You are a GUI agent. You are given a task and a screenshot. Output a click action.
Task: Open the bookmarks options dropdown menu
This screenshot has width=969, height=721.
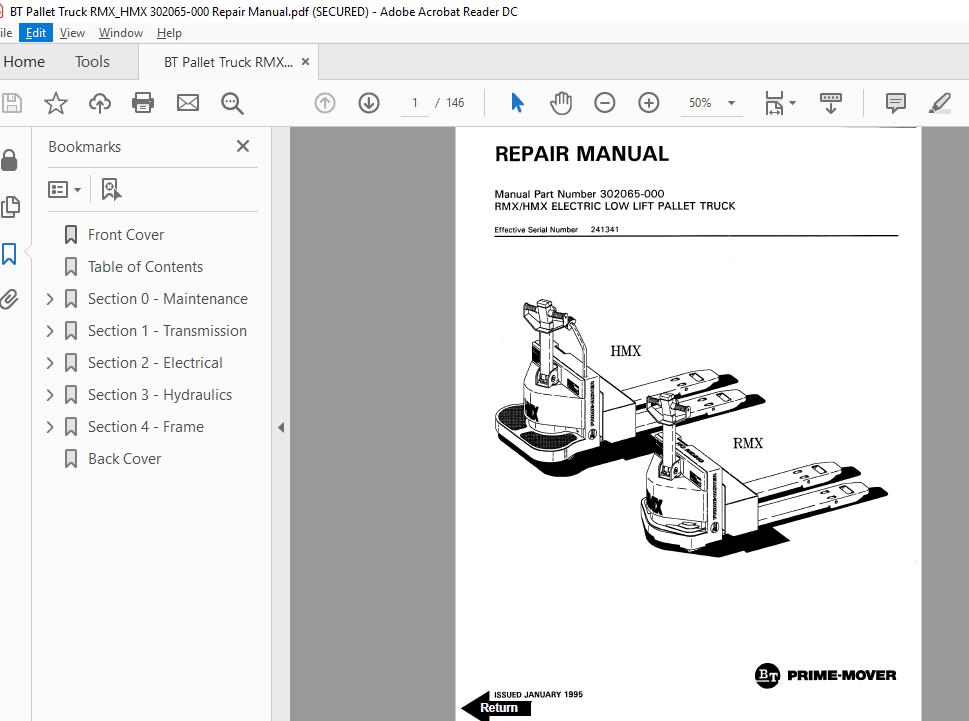tap(65, 189)
